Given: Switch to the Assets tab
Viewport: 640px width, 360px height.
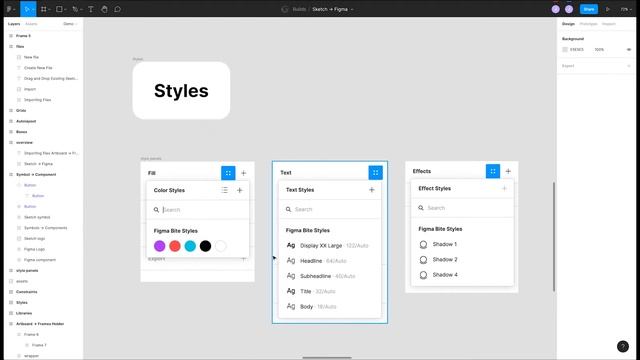Looking at the screenshot, I should tap(31, 24).
